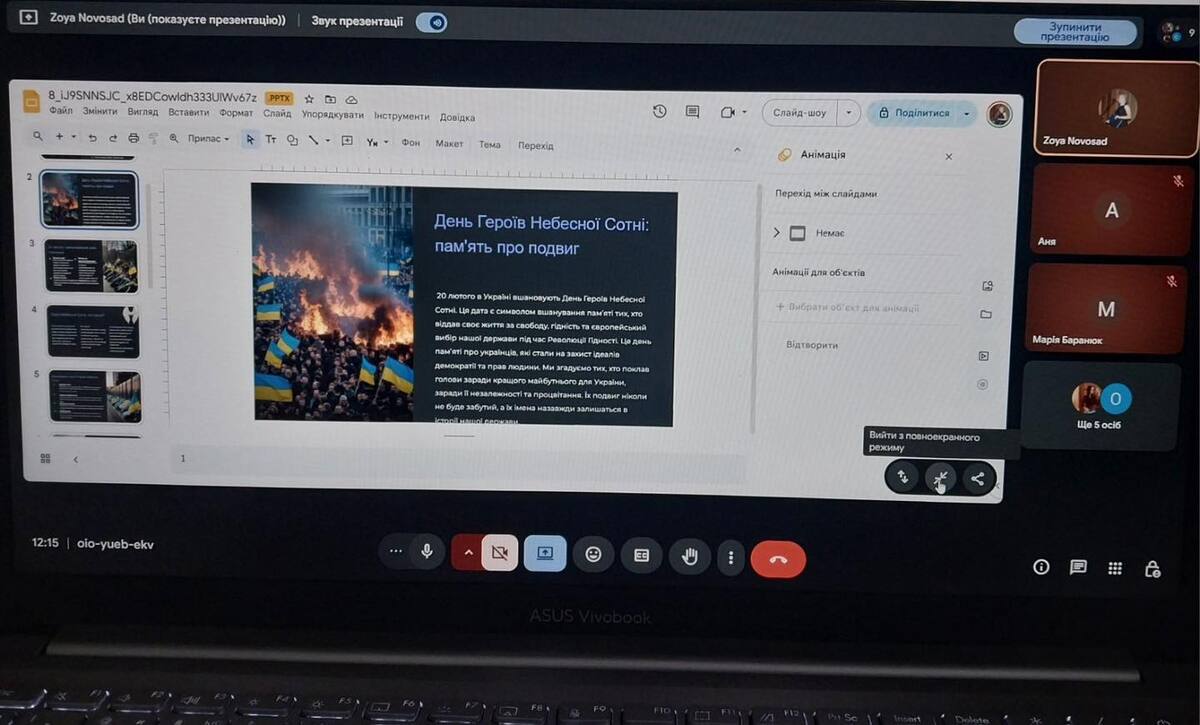Open the Припас zoom dropdown
1200x725 pixels.
[x=208, y=139]
